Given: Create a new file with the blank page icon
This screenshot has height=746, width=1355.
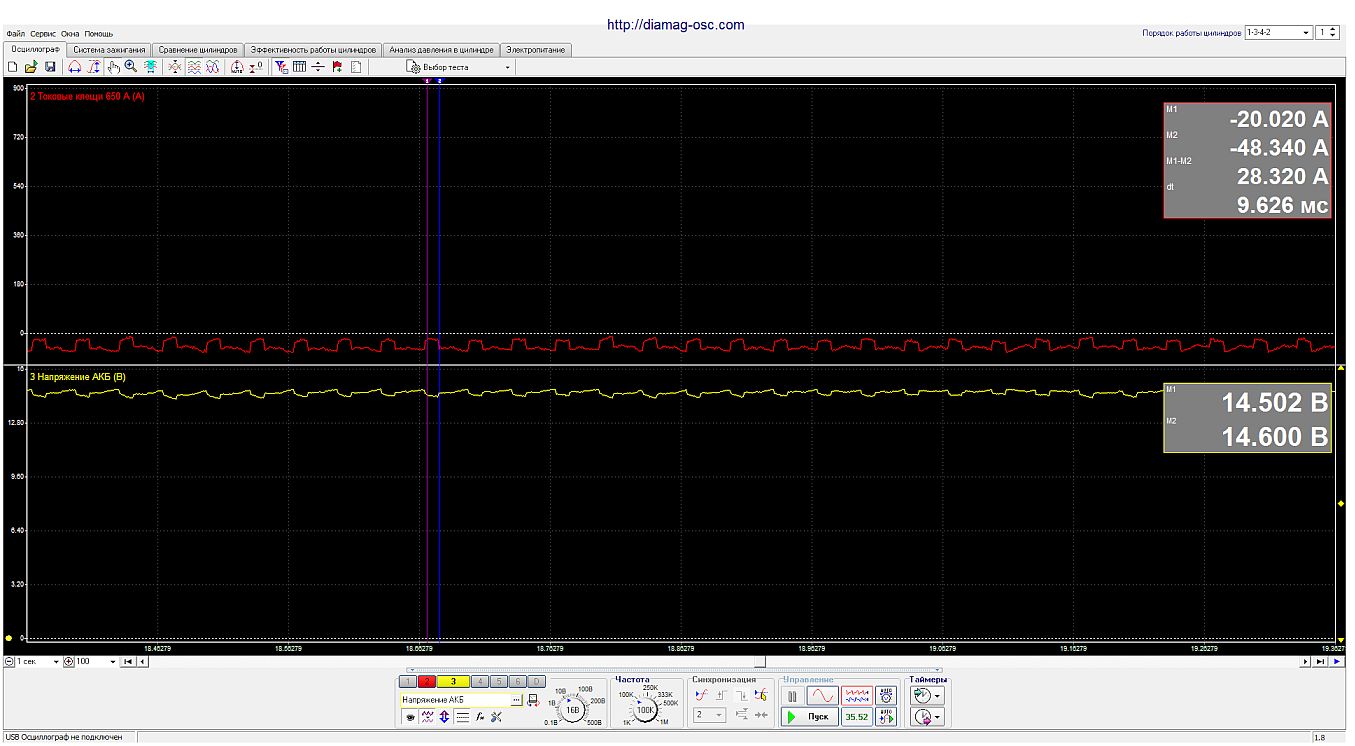Looking at the screenshot, I should click(13, 67).
